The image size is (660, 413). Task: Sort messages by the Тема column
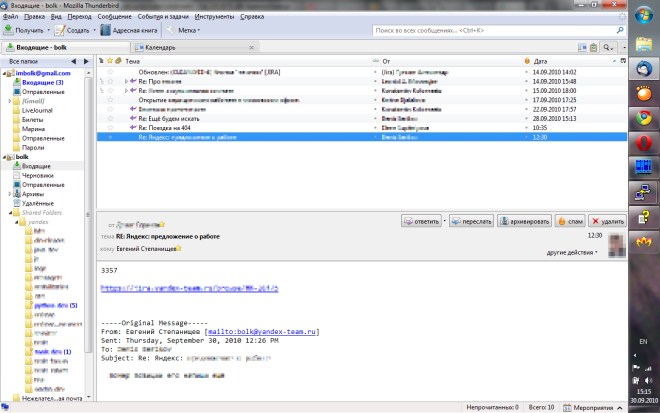(248, 61)
